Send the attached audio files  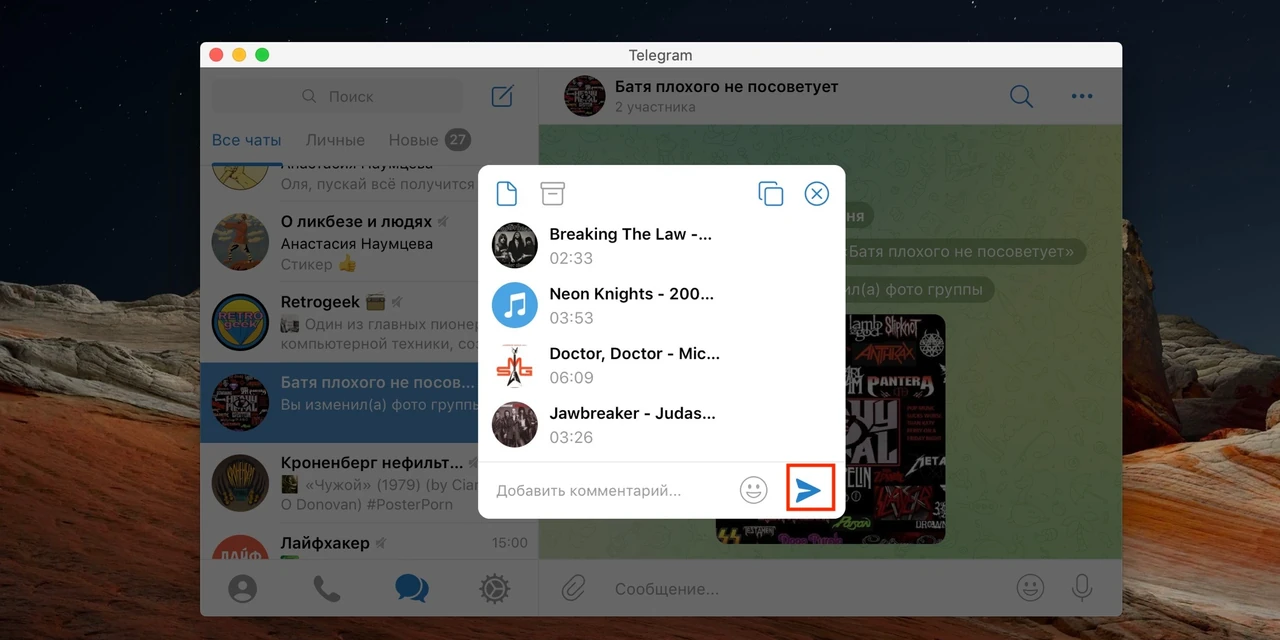tap(809, 490)
